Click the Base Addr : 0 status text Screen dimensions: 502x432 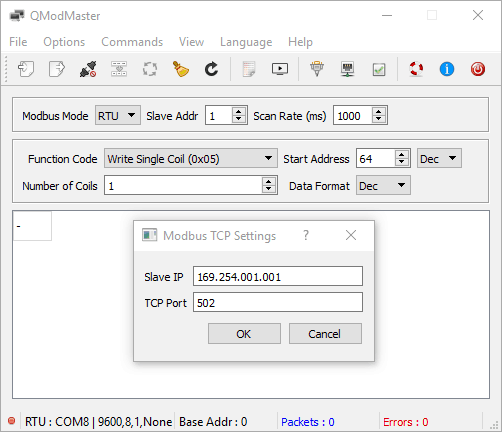point(213,422)
